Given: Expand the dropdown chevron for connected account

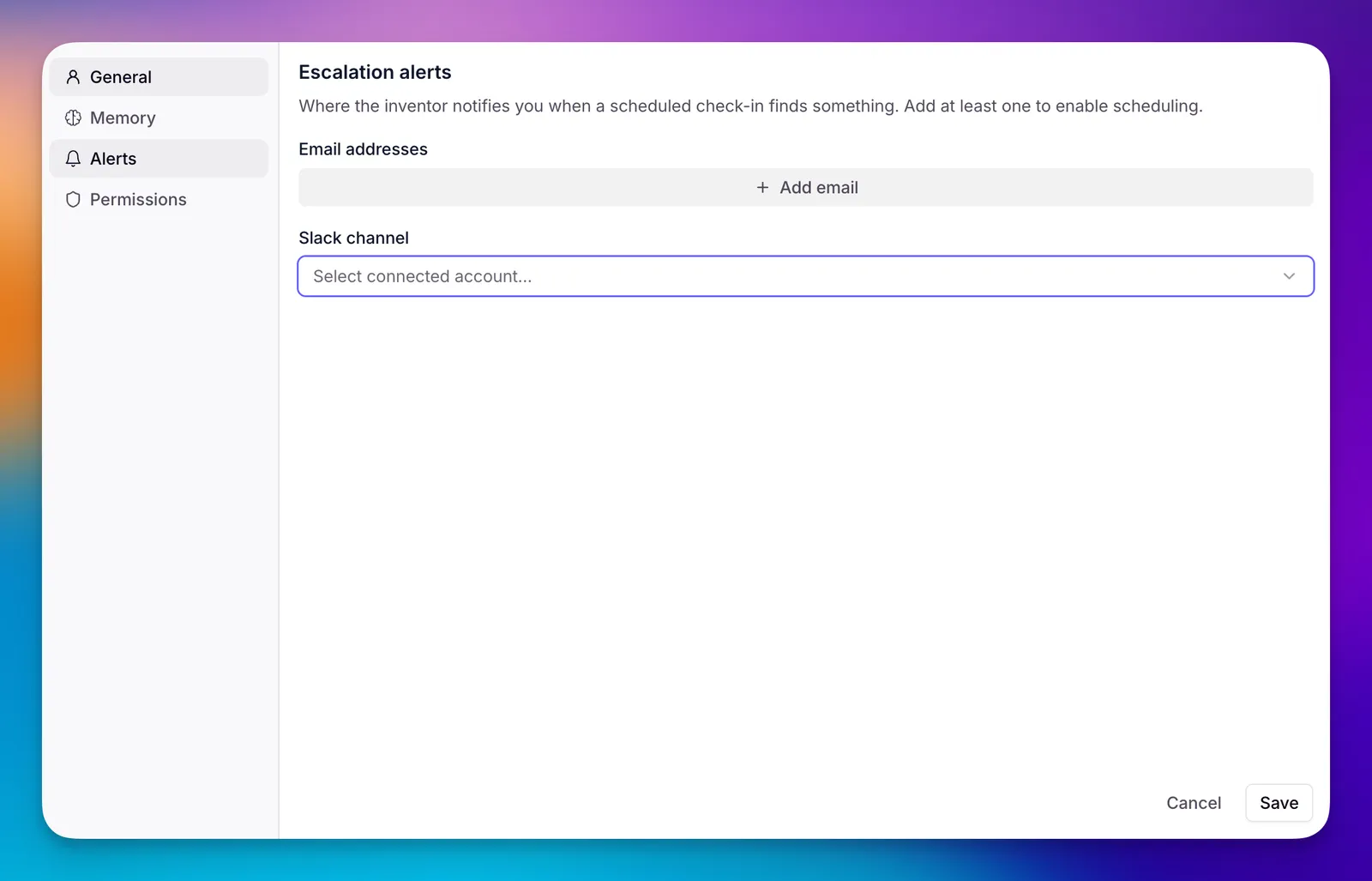Looking at the screenshot, I should pyautogui.click(x=1289, y=276).
